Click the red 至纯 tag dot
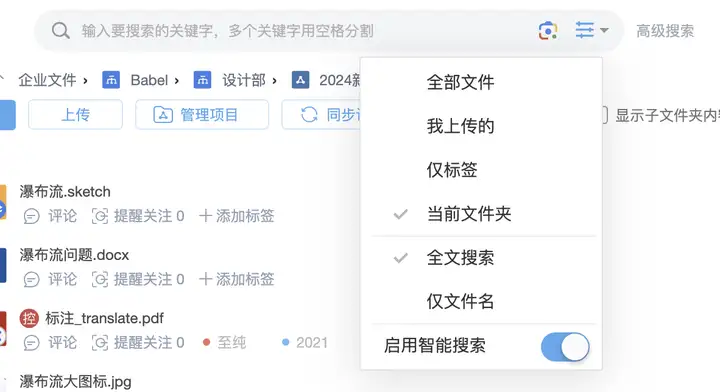The height and width of the screenshot is (392, 720). [x=207, y=342]
